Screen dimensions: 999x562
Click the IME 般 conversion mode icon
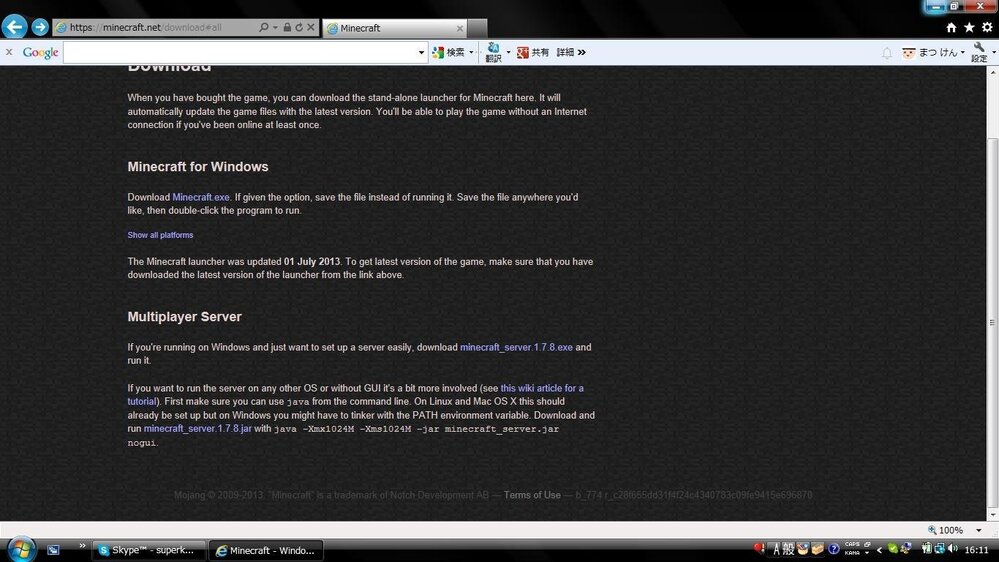[788, 549]
